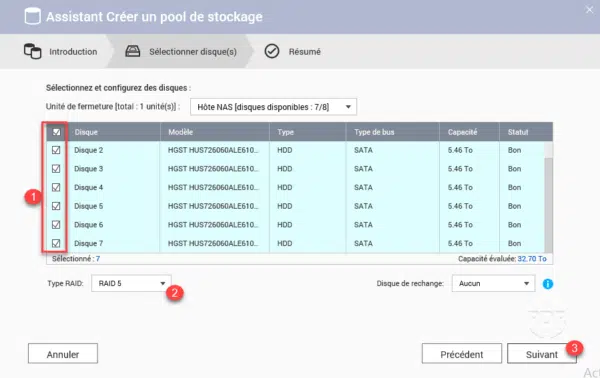600x378 pixels.
Task: Open the Type RAID dropdown showing RAID 5
Action: 131,284
